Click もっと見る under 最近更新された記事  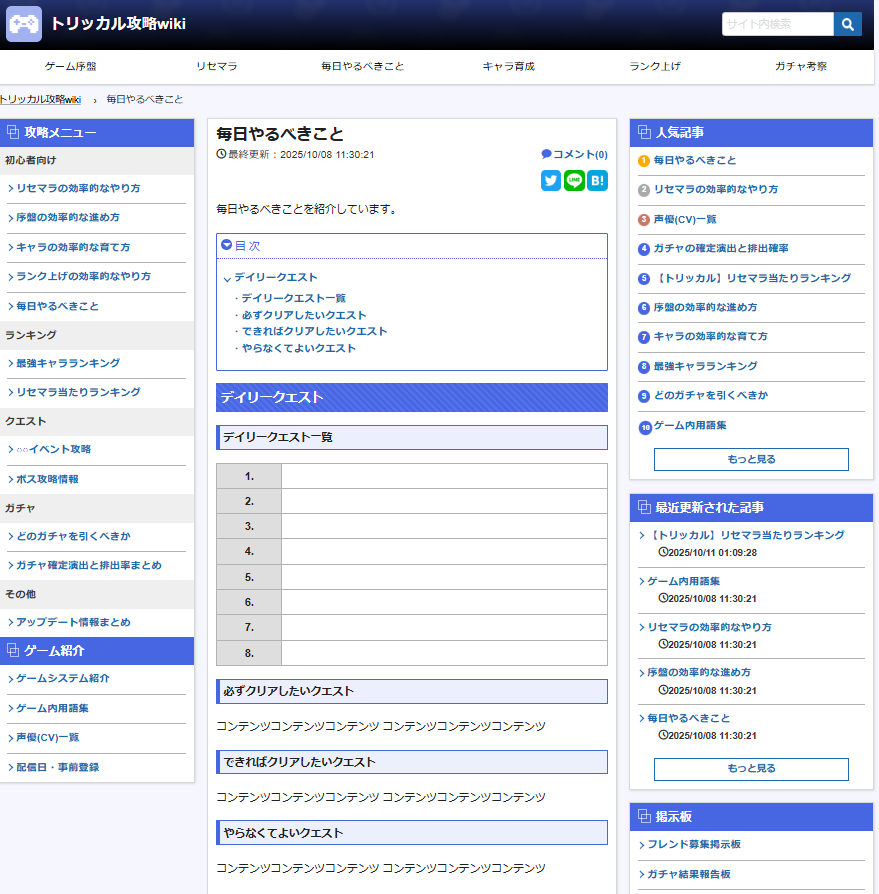tap(751, 768)
